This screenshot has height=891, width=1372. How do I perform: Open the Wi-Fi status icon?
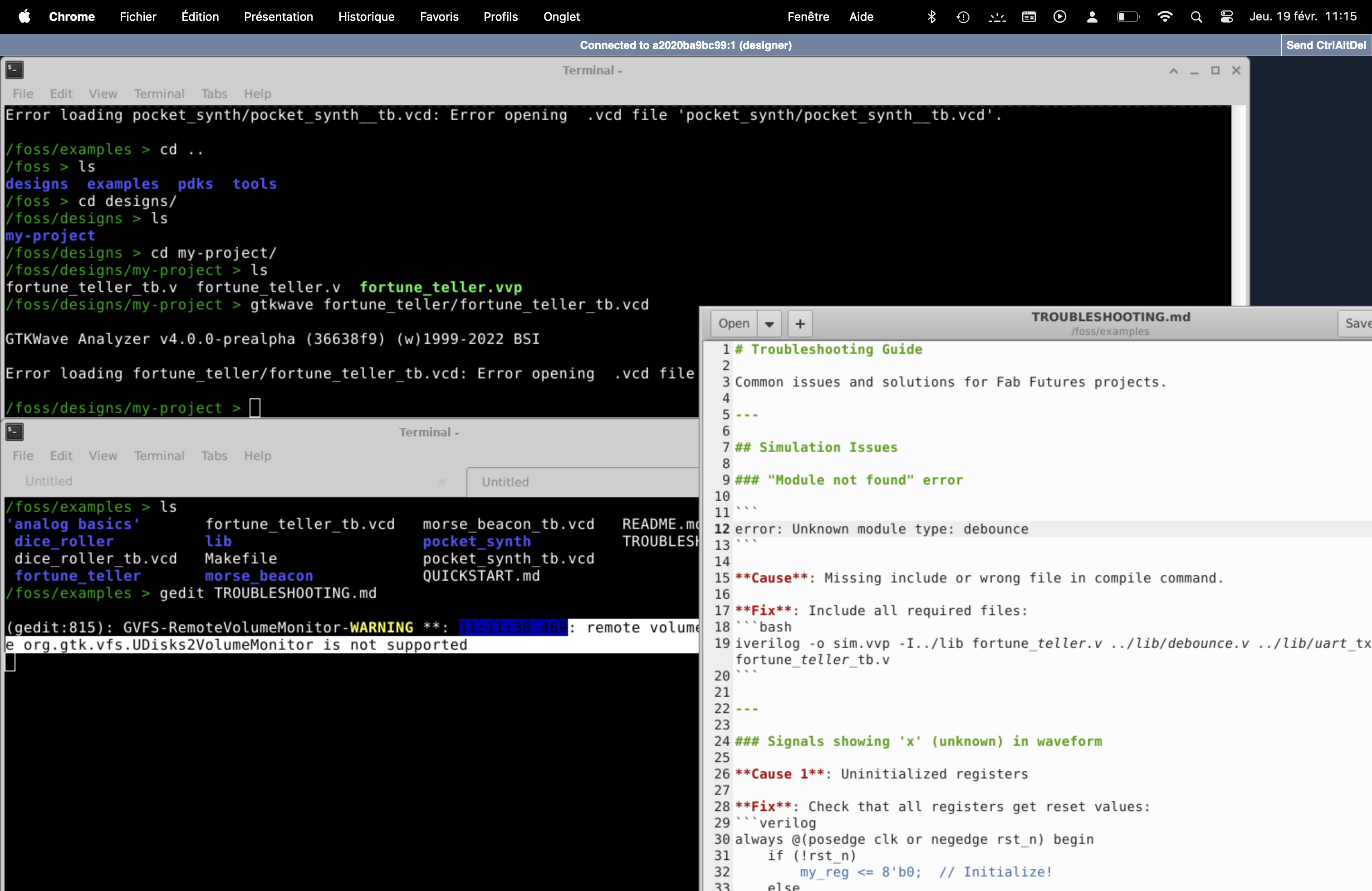click(x=1165, y=17)
